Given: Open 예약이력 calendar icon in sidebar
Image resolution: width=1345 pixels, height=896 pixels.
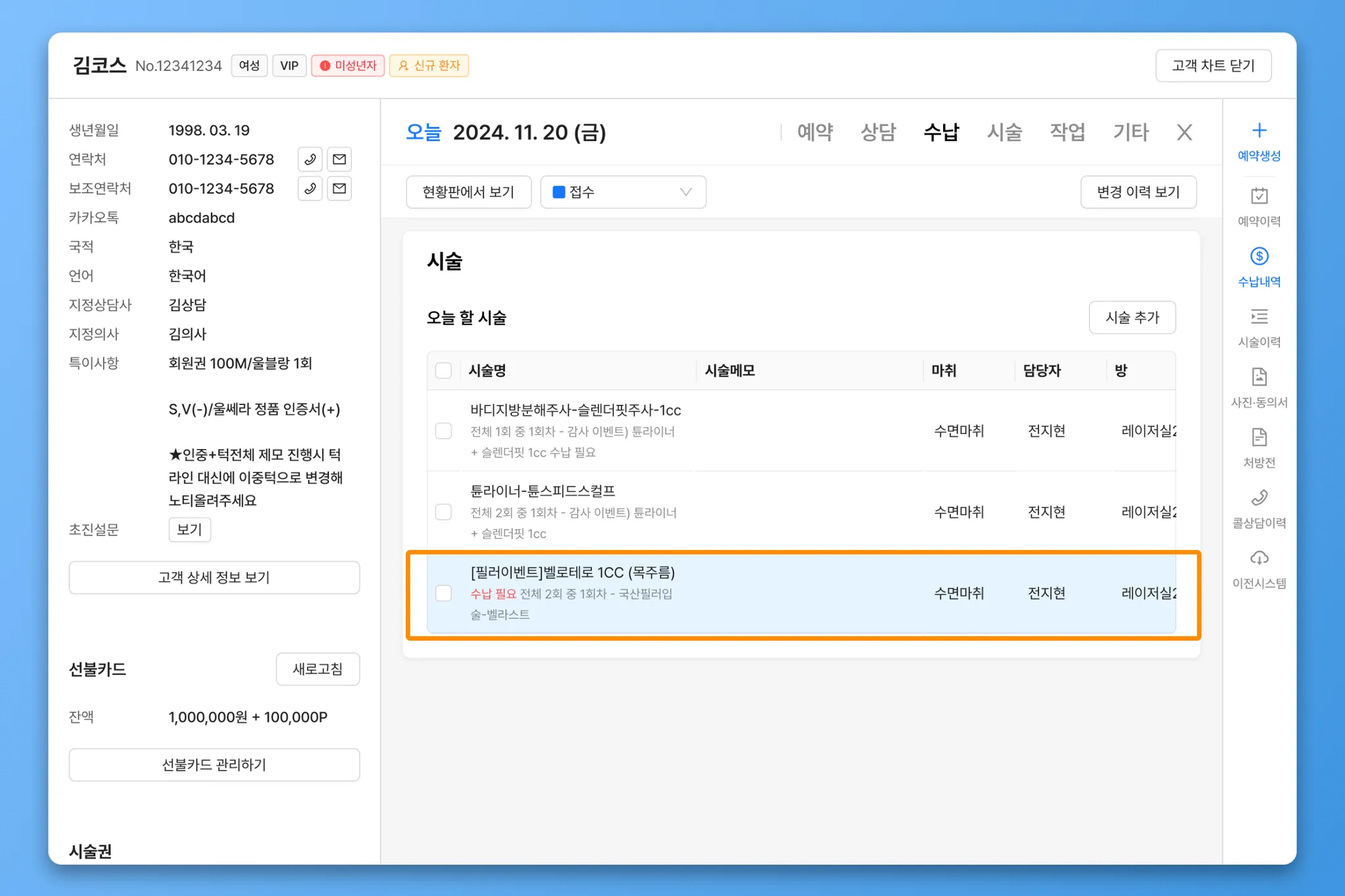Looking at the screenshot, I should pyautogui.click(x=1259, y=196).
